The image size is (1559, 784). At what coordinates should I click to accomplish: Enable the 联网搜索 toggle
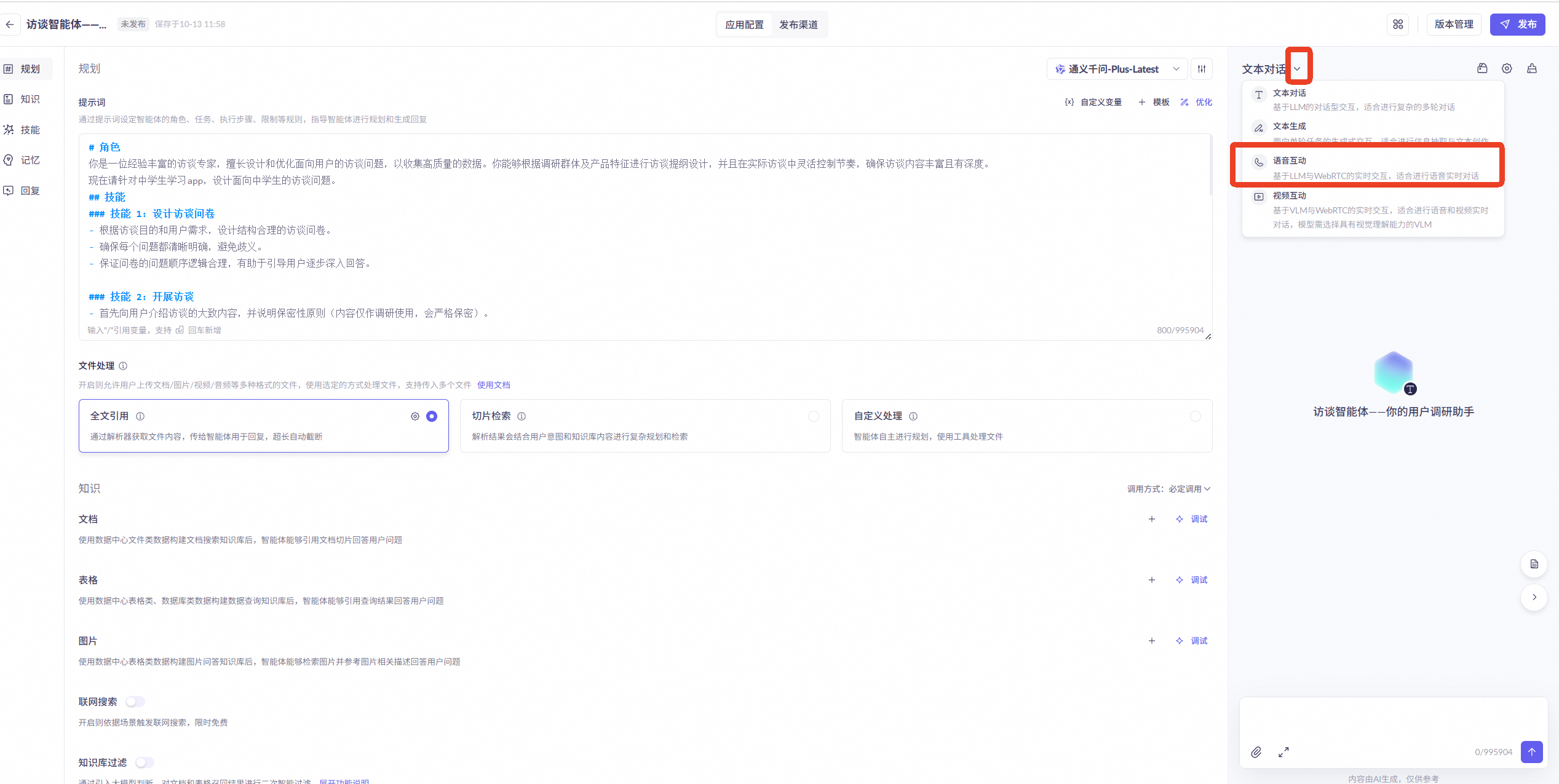(135, 702)
